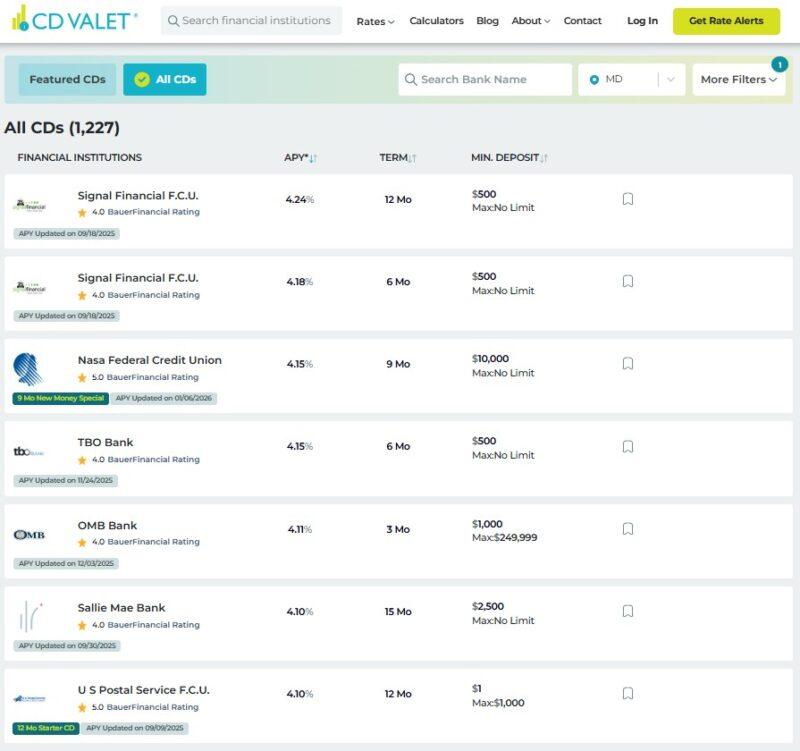This screenshot has height=751, width=800.
Task: Sort listings by Min. Deposit arrows
Action: (544, 158)
